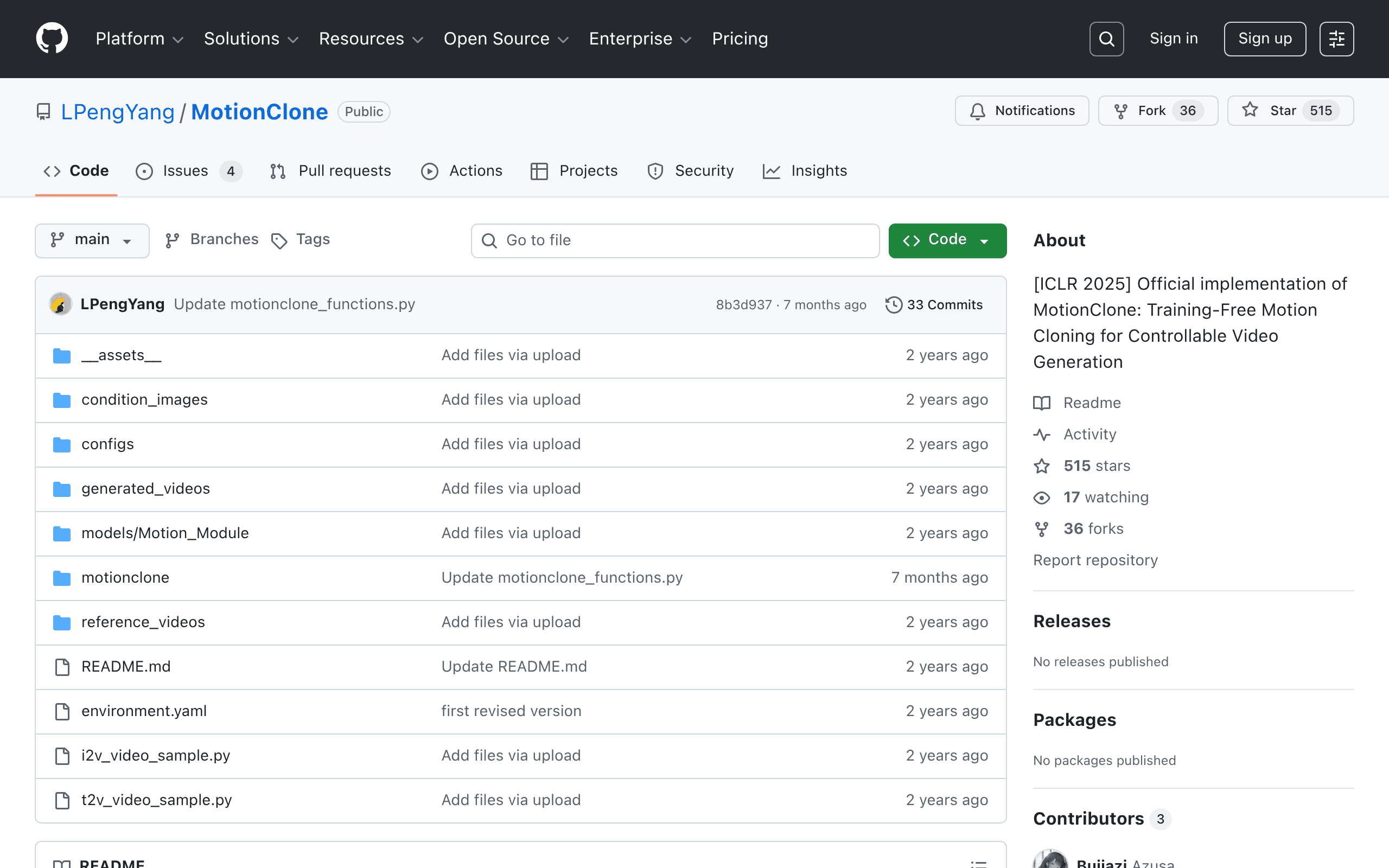Open the MotionClone repository title link
This screenshot has width=1389, height=868.
[259, 111]
